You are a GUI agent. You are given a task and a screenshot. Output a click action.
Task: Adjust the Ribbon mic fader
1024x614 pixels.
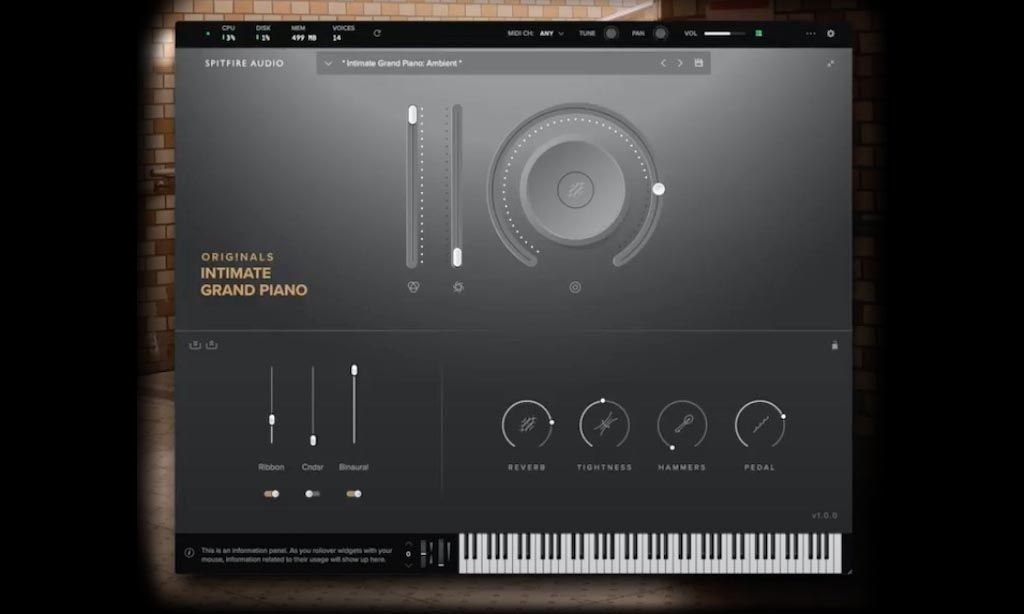tap(272, 419)
